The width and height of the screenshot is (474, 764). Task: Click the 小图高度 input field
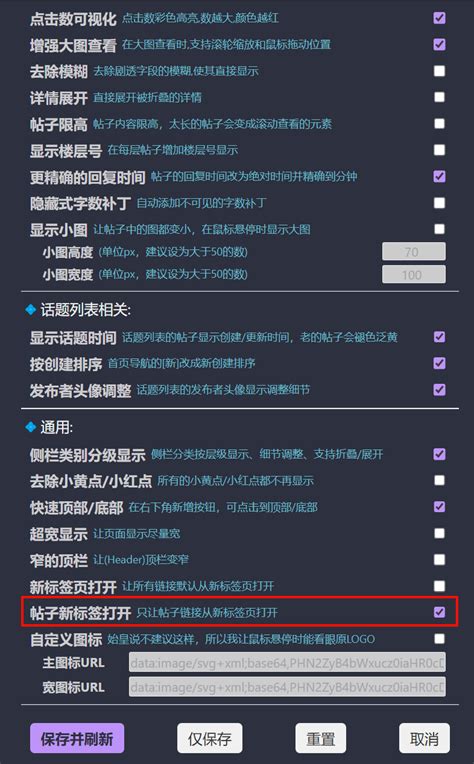pos(414,251)
